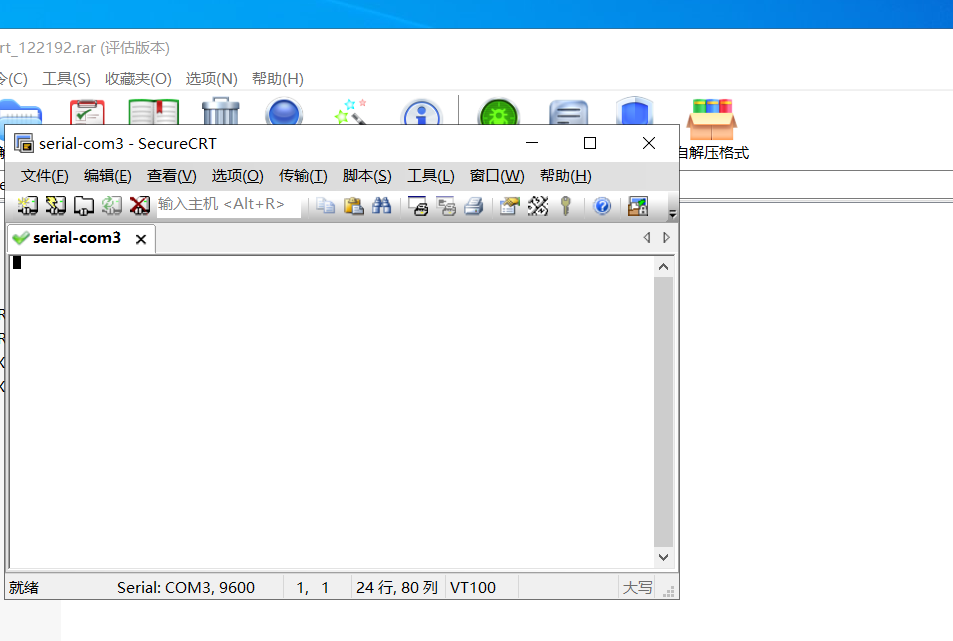Click the Info icon in WinRAR toolbar
This screenshot has width=953, height=641.
coord(421,112)
